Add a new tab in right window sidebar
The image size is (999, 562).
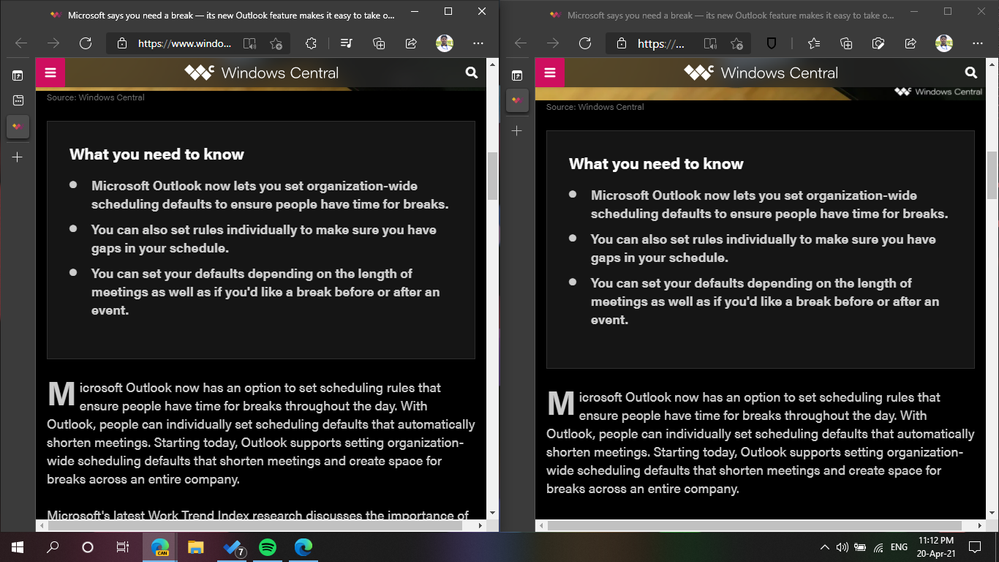517,131
